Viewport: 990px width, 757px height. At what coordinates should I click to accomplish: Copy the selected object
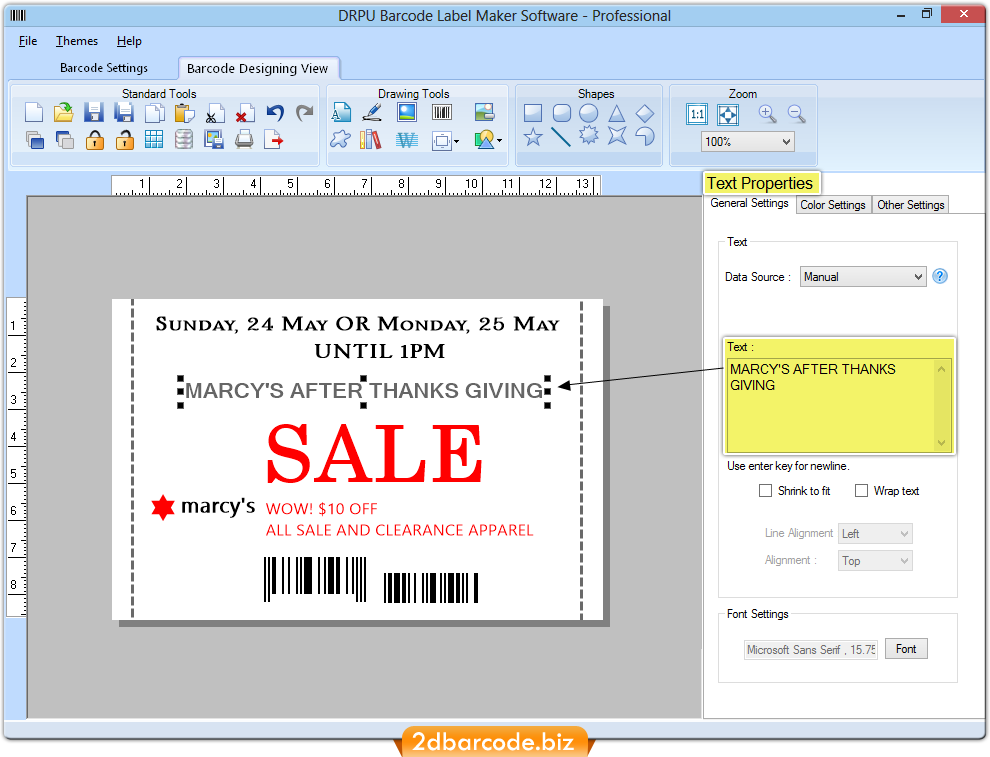(155, 113)
